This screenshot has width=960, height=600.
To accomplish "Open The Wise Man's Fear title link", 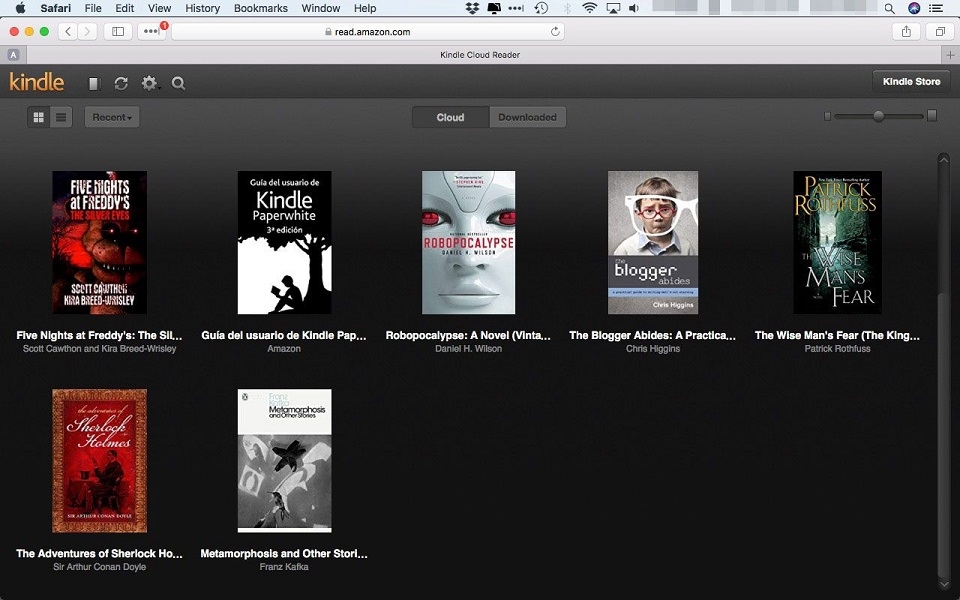I will pyautogui.click(x=837, y=336).
